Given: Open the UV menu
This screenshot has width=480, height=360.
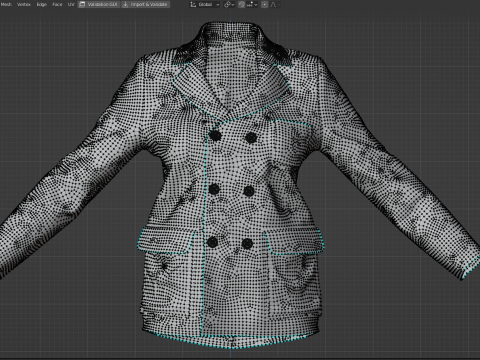Looking at the screenshot, I should 71,4.
